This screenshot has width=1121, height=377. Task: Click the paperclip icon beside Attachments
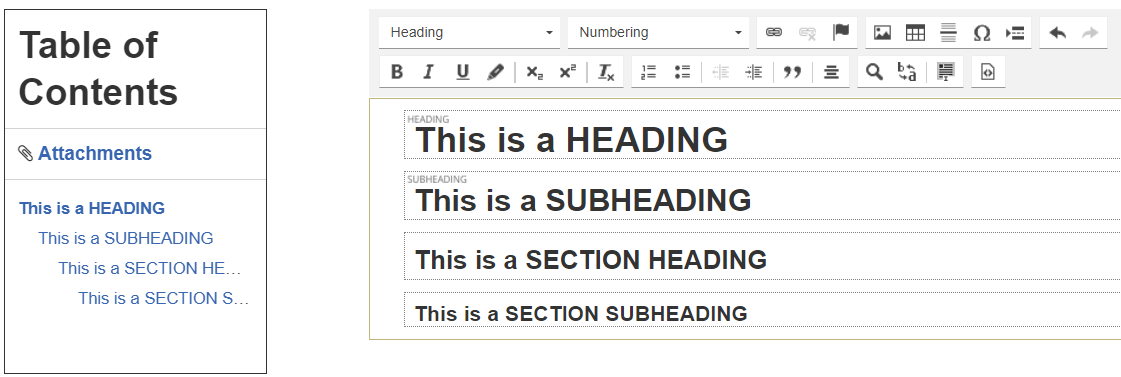[x=26, y=153]
